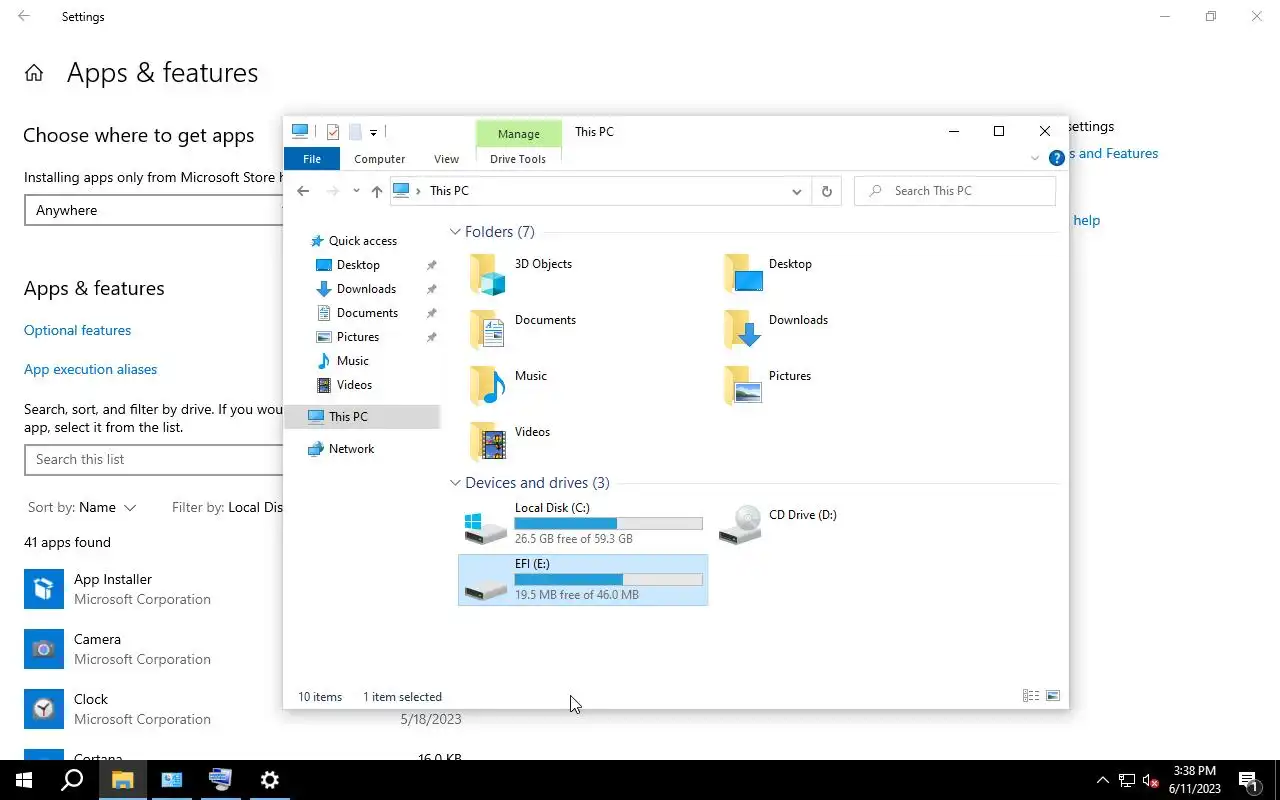Switch to large icons view layout
Viewport: 1280px width, 800px height.
1053,696
